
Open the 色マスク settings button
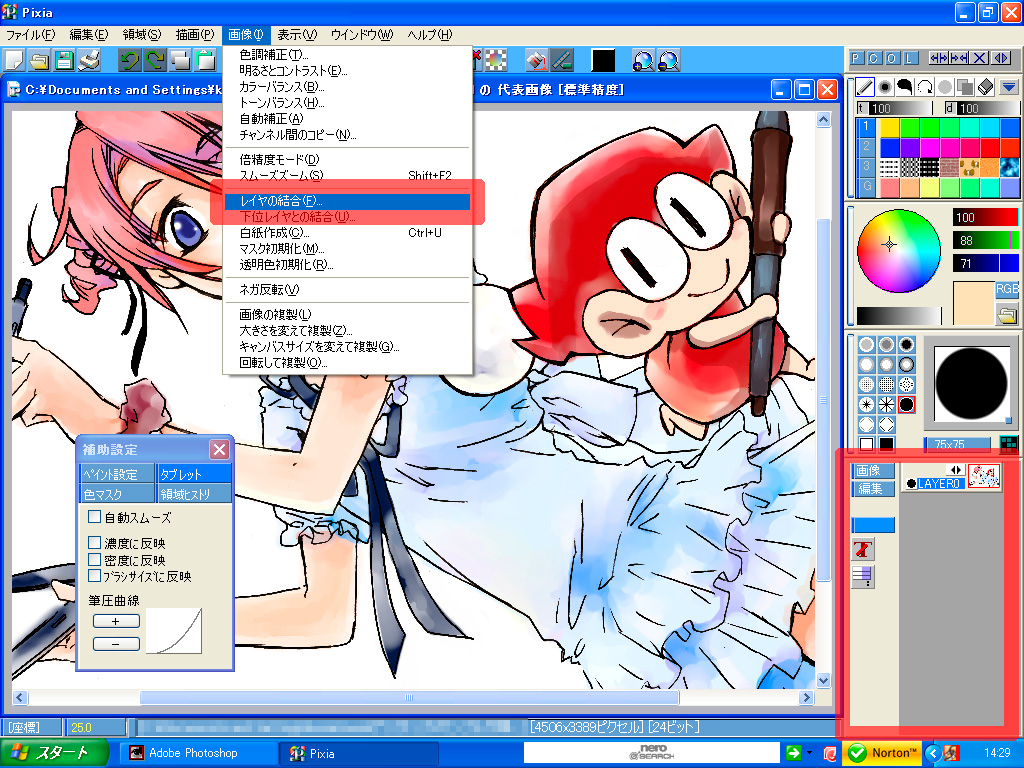point(118,494)
